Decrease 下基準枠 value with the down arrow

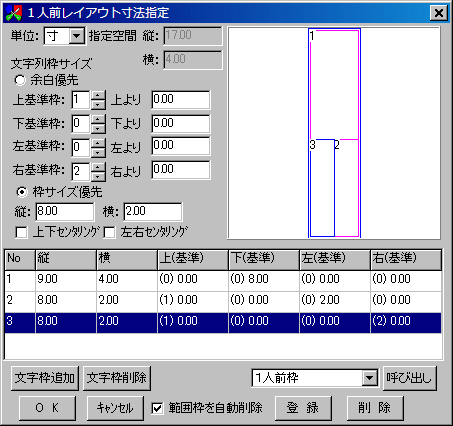[98, 129]
